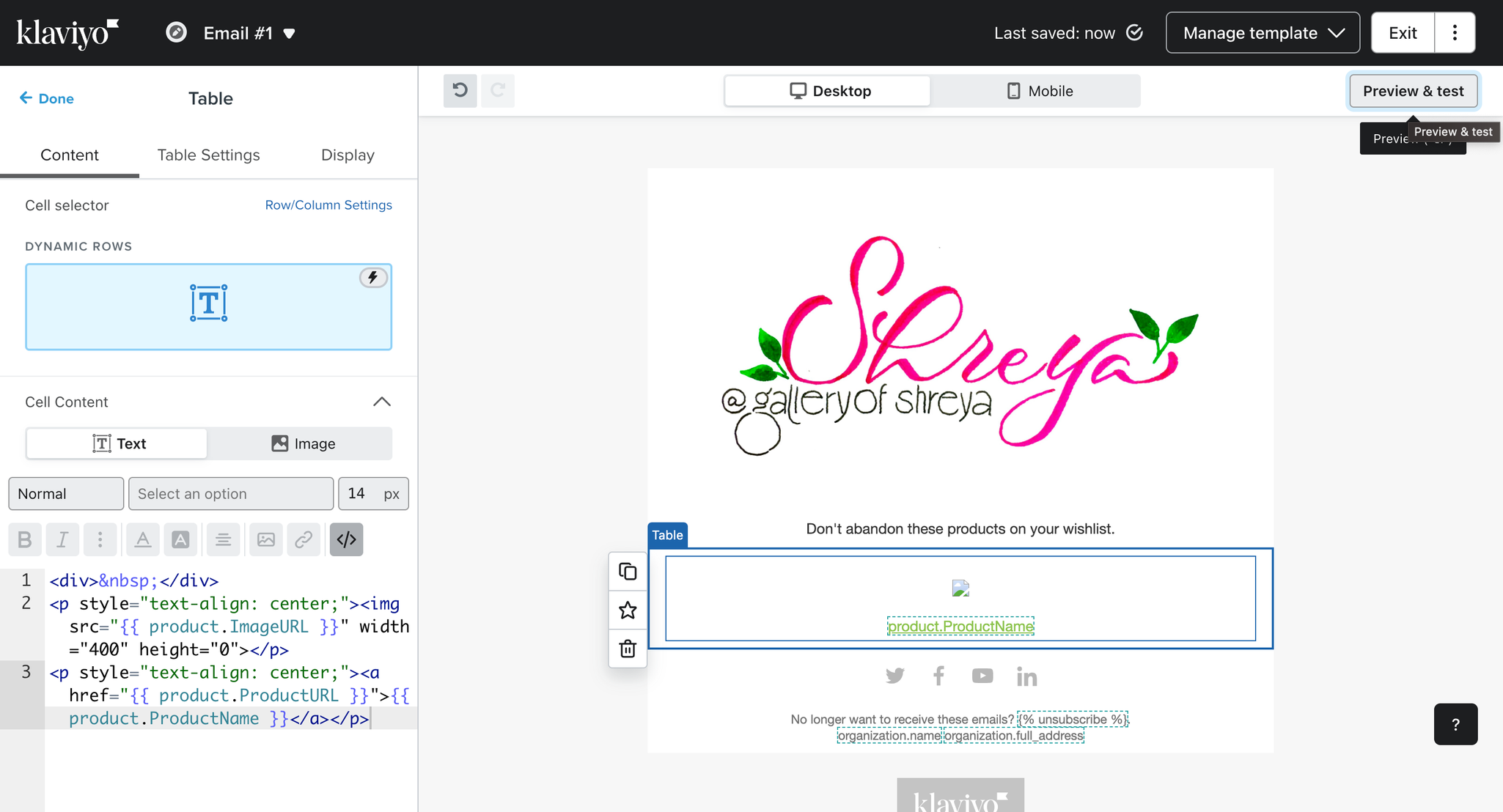Open the Manage template dropdown

(1263, 33)
